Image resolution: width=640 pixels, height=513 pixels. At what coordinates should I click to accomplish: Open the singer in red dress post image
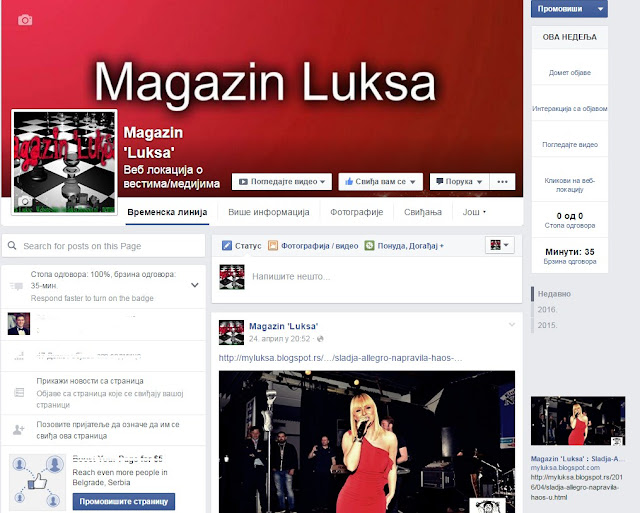tap(367, 442)
